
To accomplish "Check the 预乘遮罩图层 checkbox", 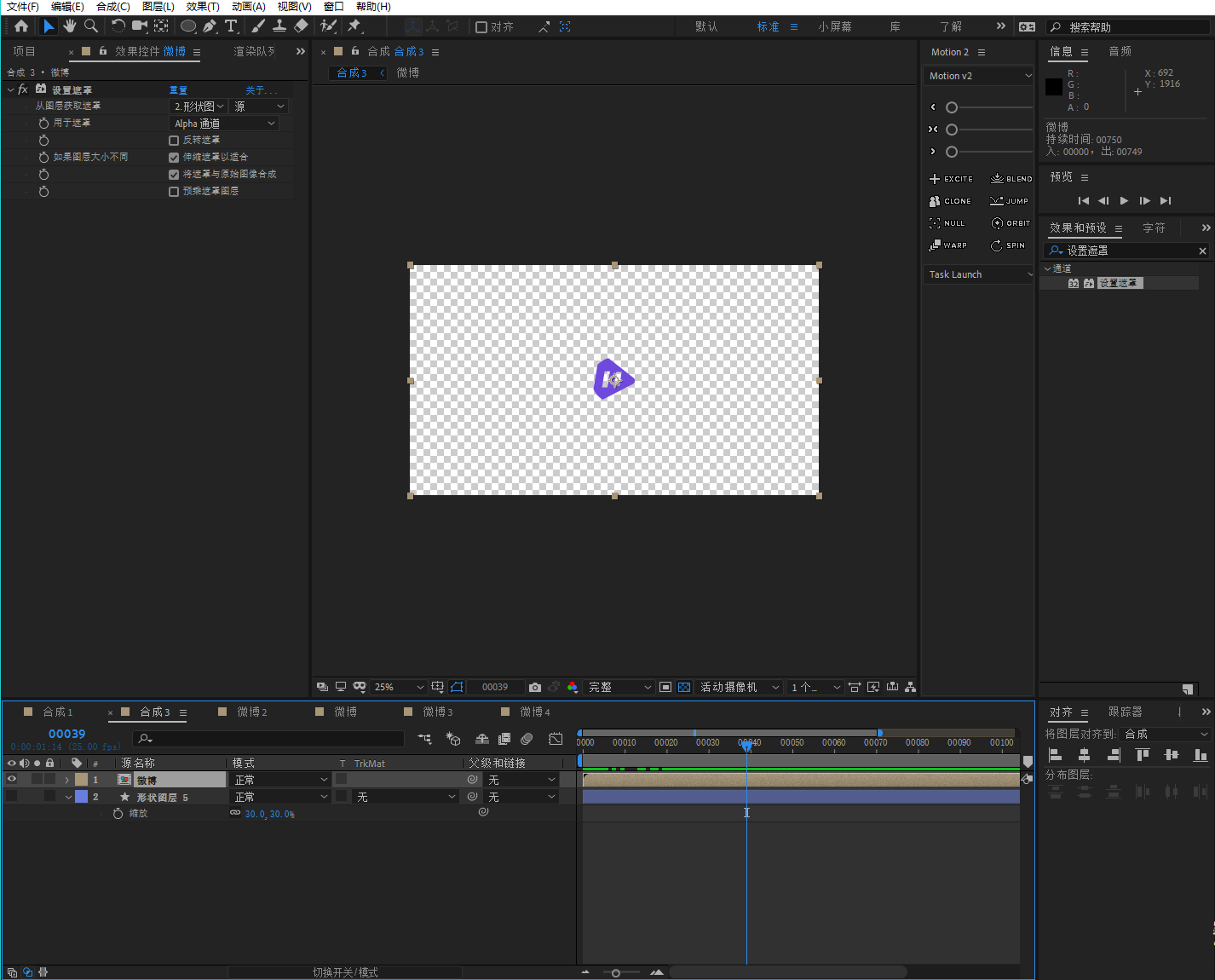I will click(x=174, y=192).
